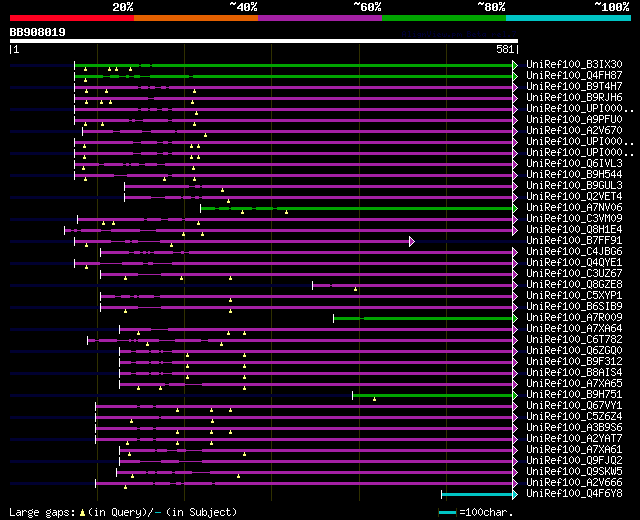Click the green B9H751 alignment bar
The image size is (640, 520).
[433, 396]
